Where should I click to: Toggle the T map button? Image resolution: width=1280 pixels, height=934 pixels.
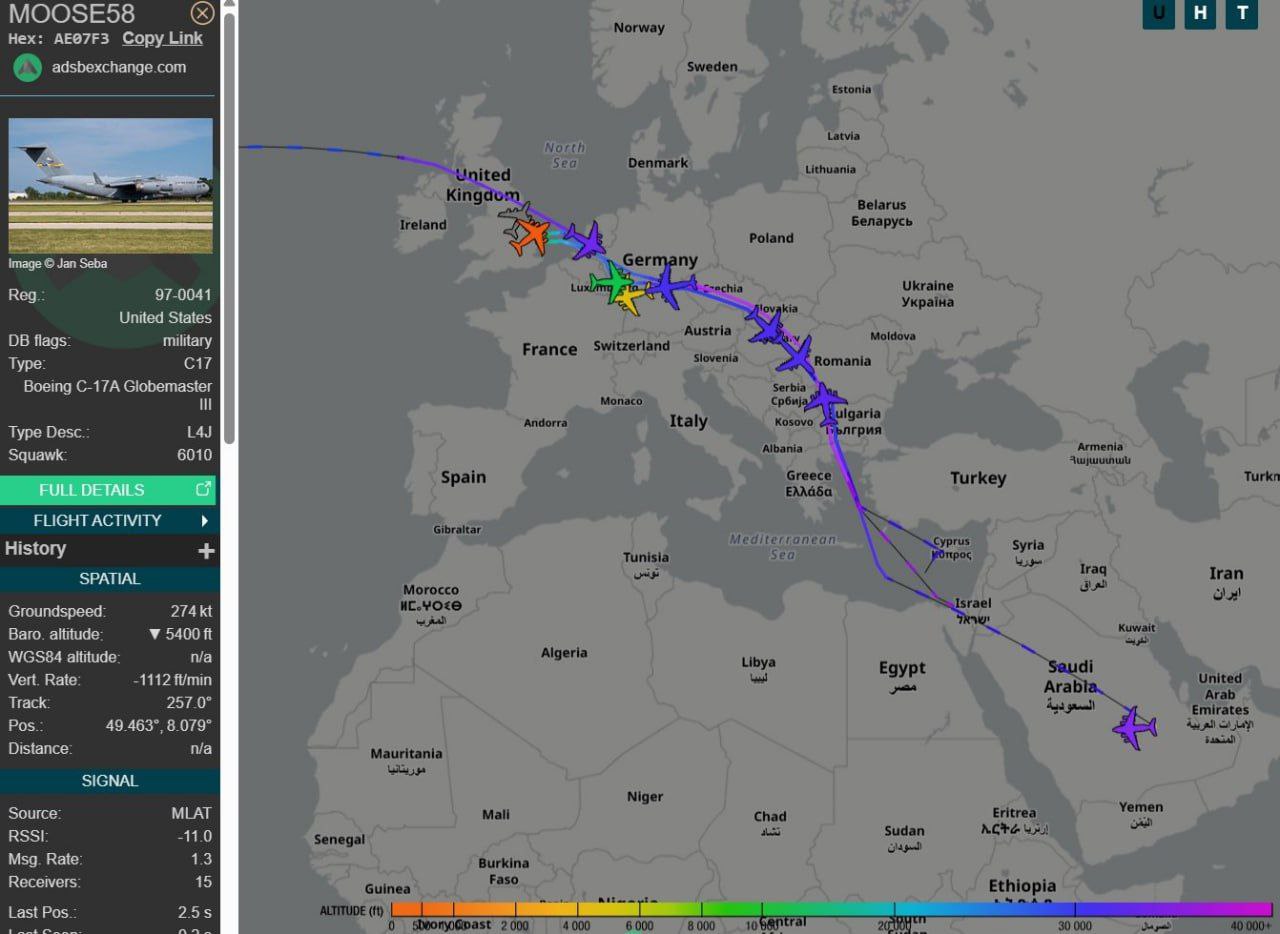(1242, 13)
